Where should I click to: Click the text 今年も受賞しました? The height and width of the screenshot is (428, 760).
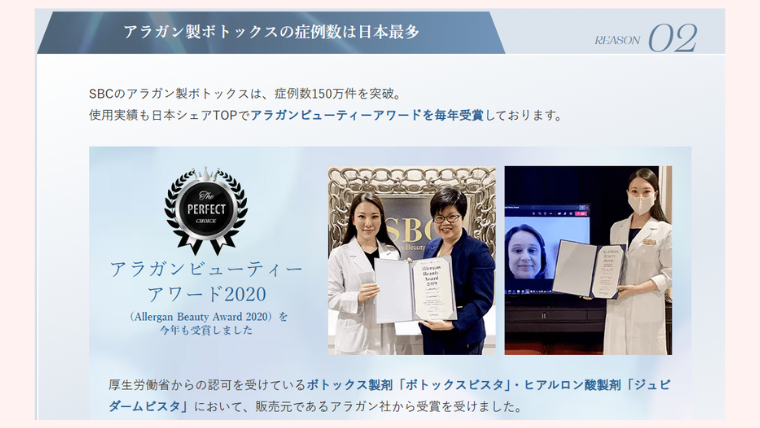point(206,331)
